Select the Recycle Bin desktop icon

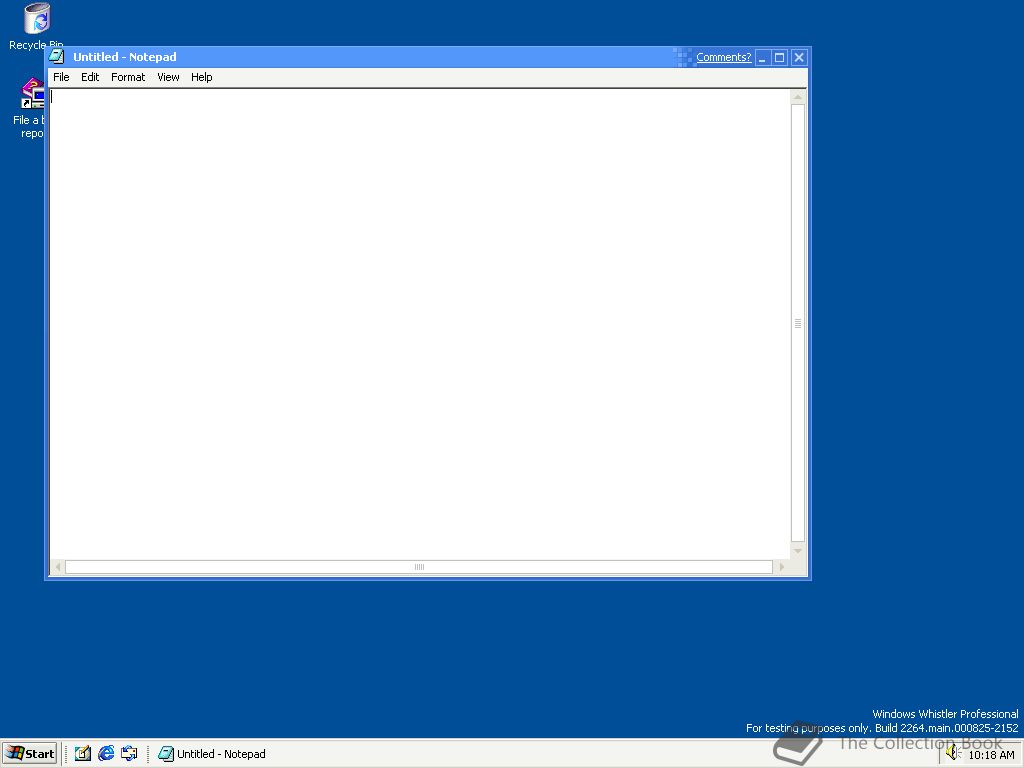coord(36,27)
